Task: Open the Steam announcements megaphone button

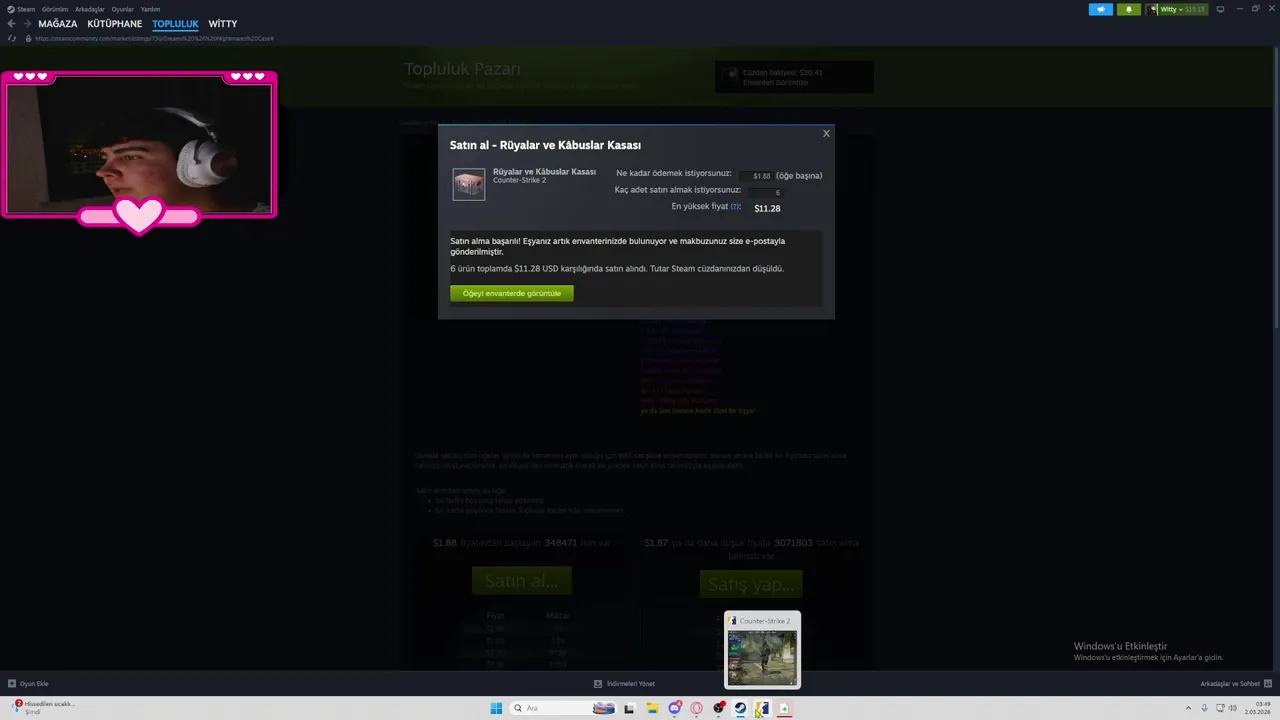Action: coord(1101,9)
